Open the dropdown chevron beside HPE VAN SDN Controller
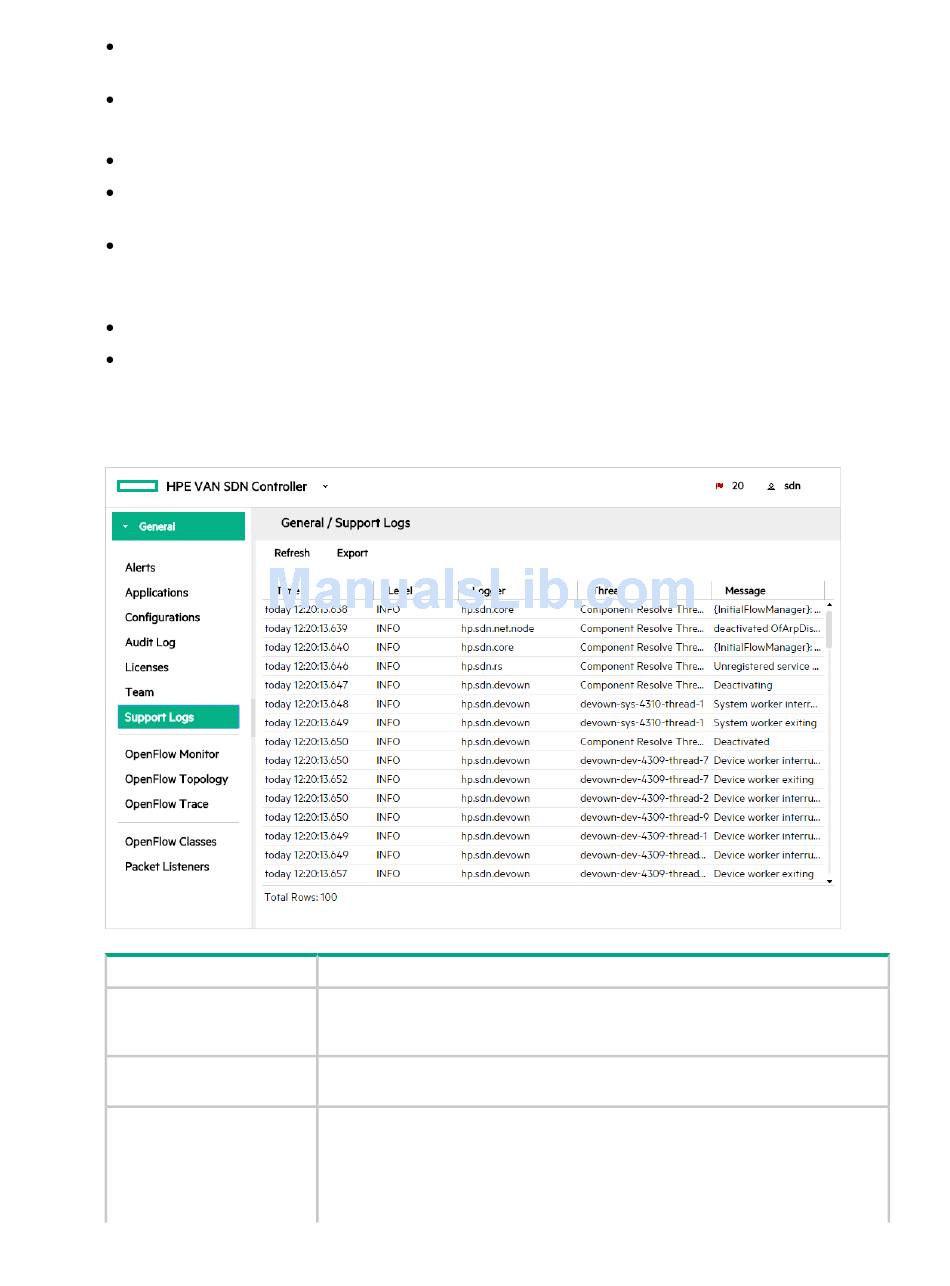The image size is (950, 1286). [325, 487]
